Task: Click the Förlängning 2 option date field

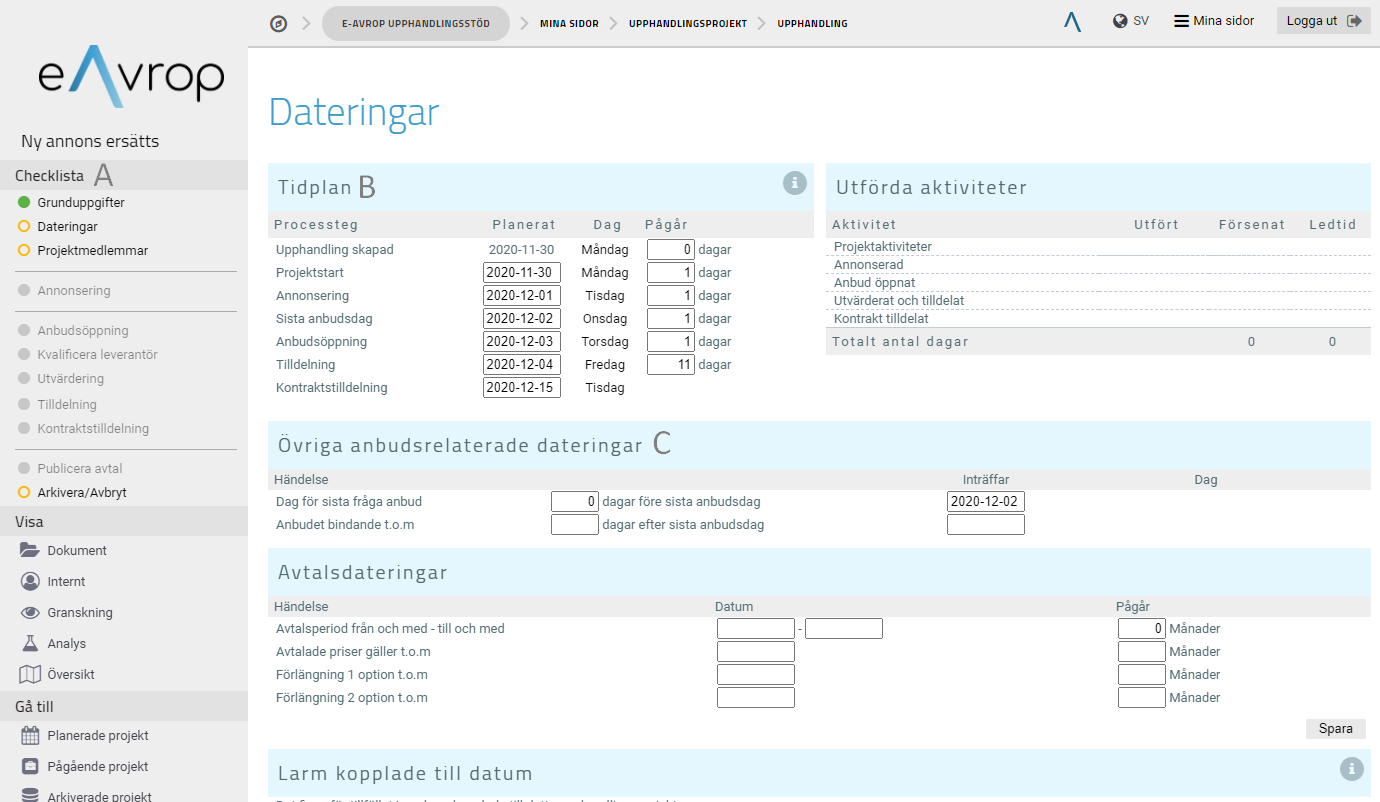Action: (x=756, y=698)
